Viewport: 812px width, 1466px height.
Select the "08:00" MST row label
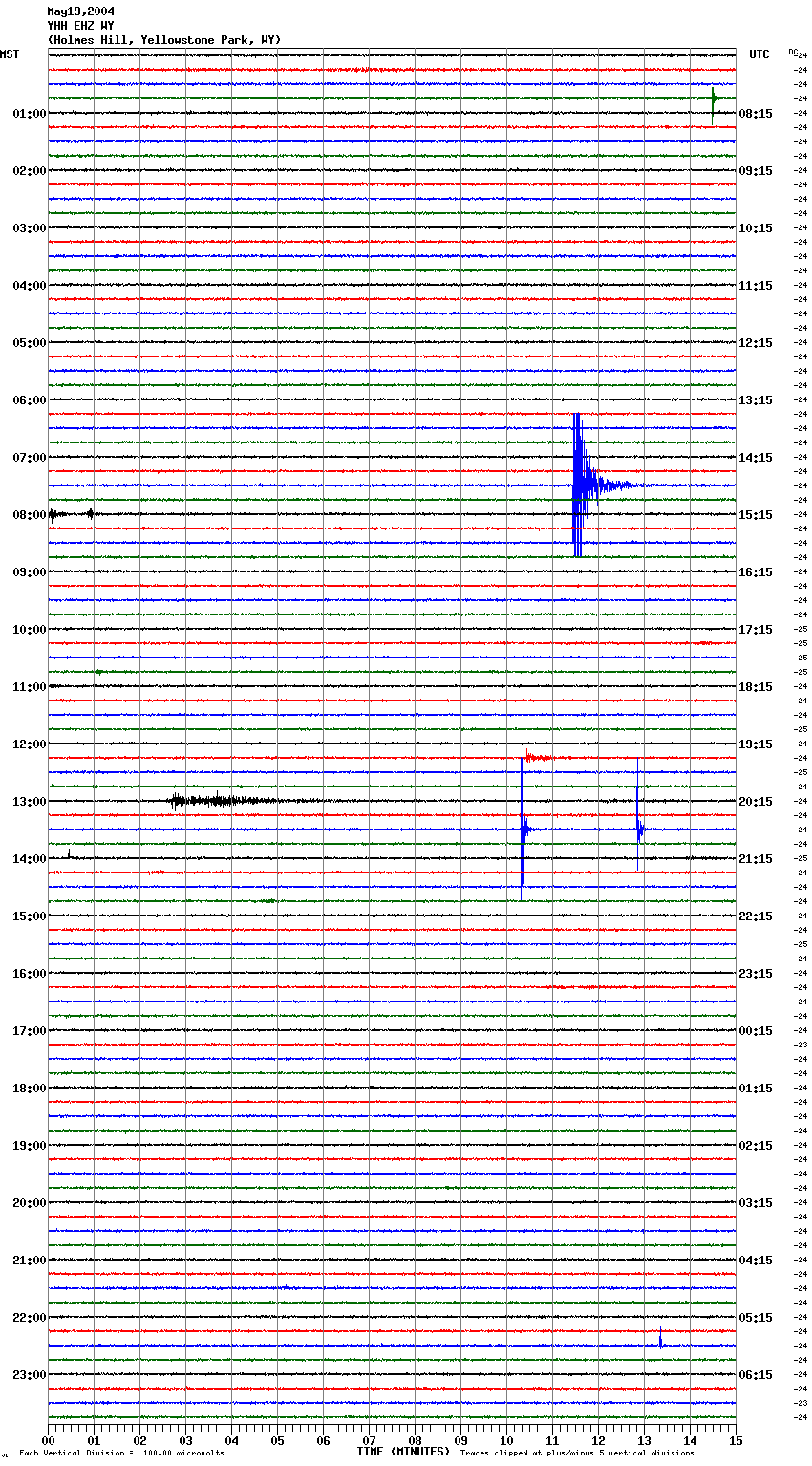[30, 515]
